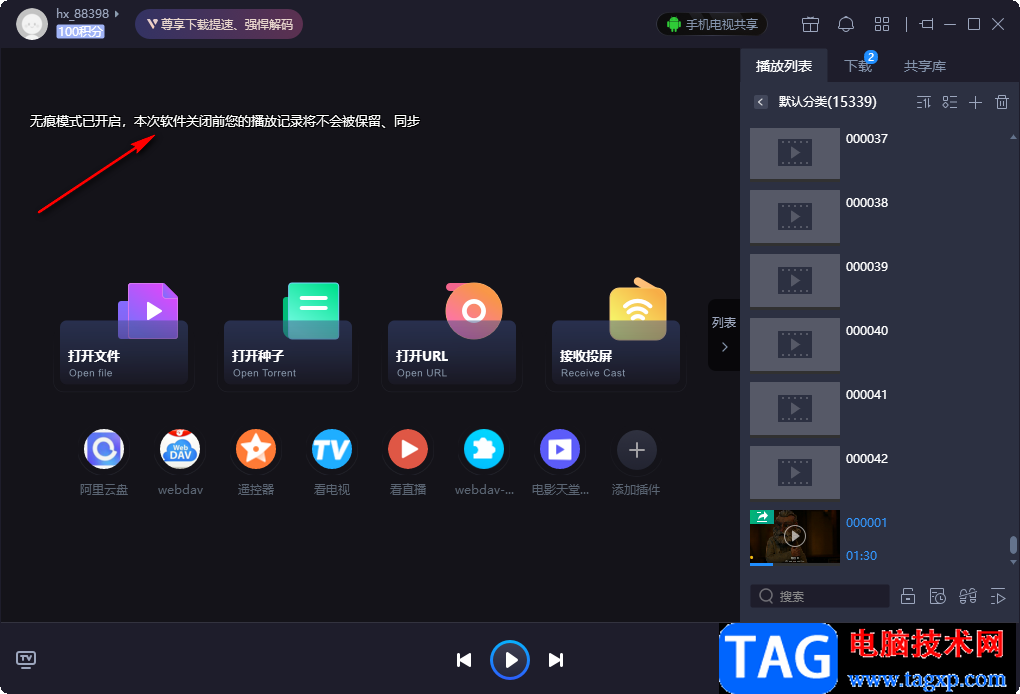Add item with the playlist plus icon
Image resolution: width=1020 pixels, height=694 pixels.
click(975, 102)
